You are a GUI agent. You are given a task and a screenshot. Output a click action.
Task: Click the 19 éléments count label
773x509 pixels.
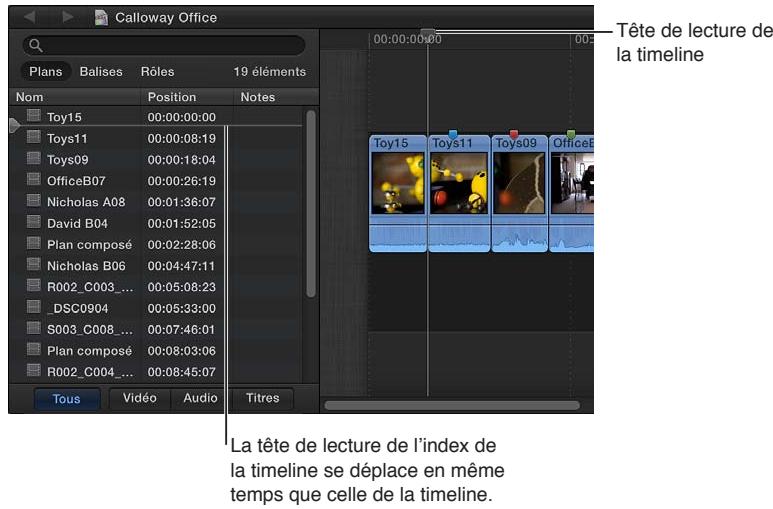click(270, 72)
